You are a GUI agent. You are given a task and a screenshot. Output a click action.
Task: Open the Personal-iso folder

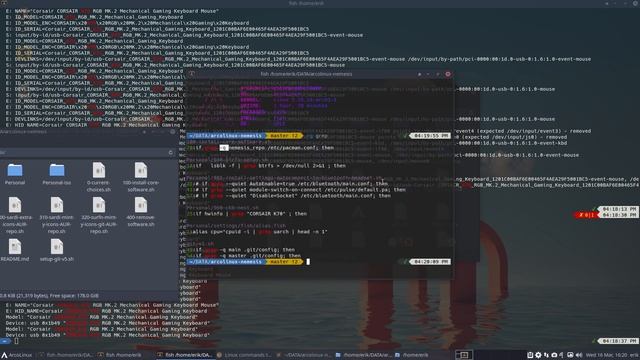57,174
